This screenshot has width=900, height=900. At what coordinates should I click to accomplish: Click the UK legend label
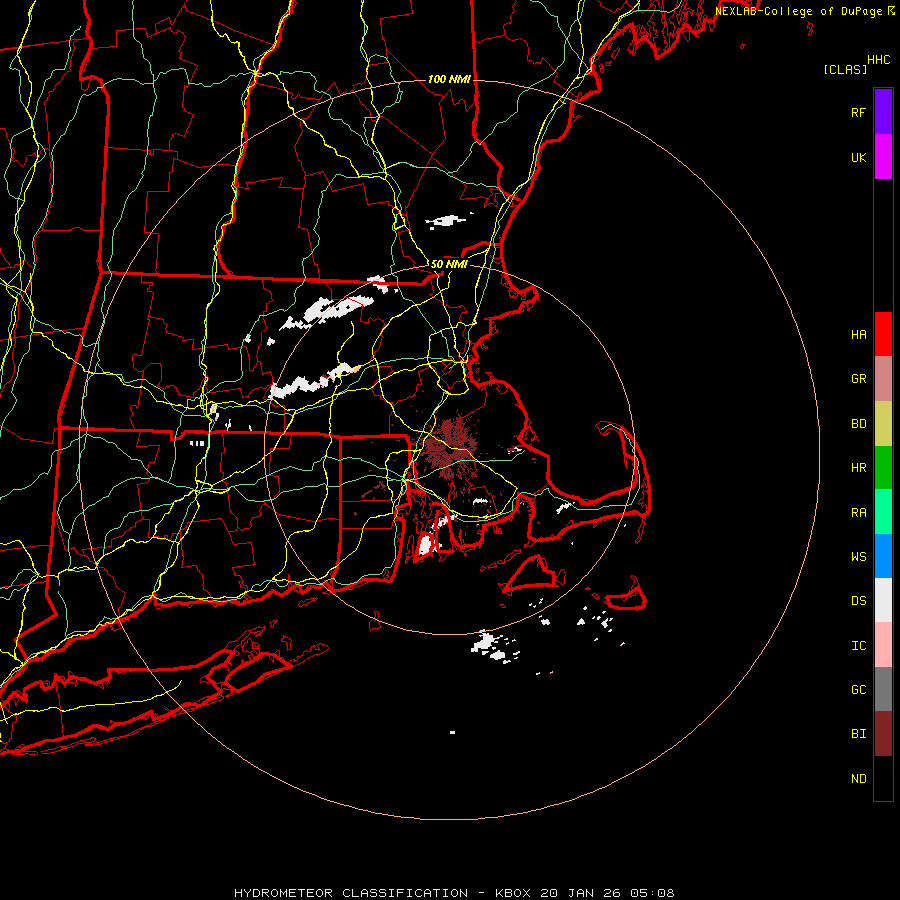tap(858, 157)
